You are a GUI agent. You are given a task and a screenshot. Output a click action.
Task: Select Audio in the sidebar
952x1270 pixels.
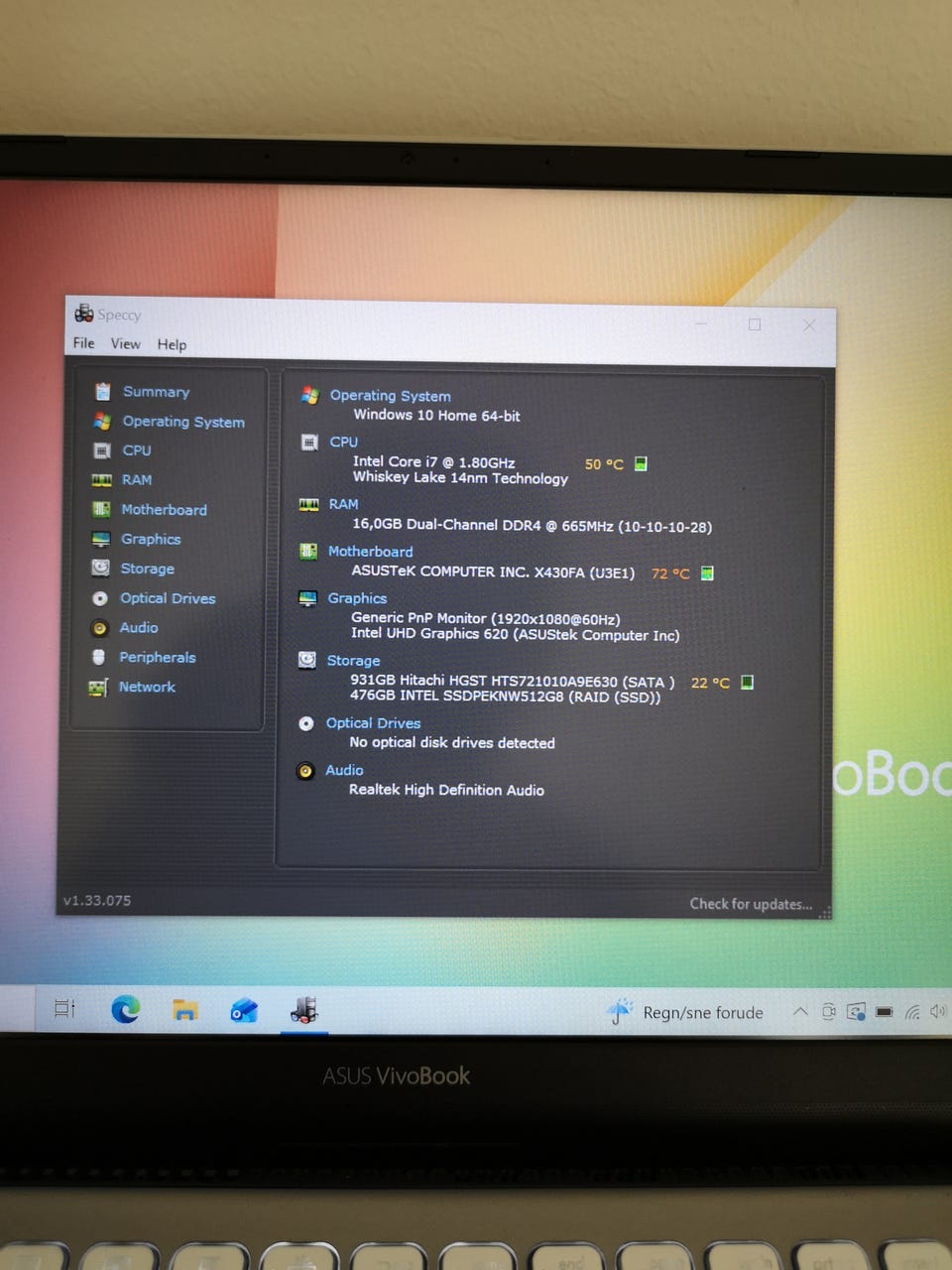click(x=139, y=628)
